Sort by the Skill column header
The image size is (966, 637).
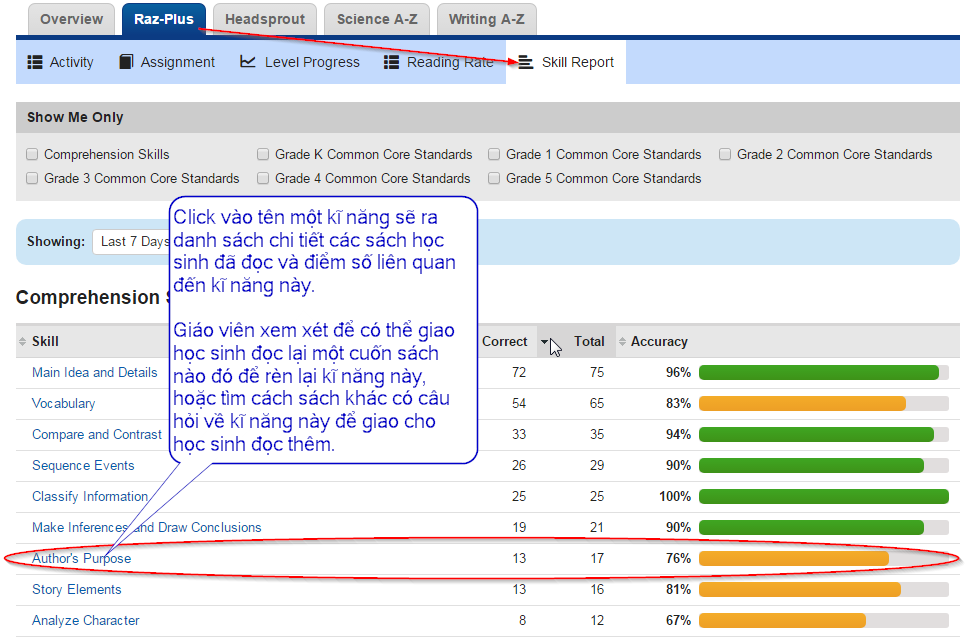tap(46, 341)
